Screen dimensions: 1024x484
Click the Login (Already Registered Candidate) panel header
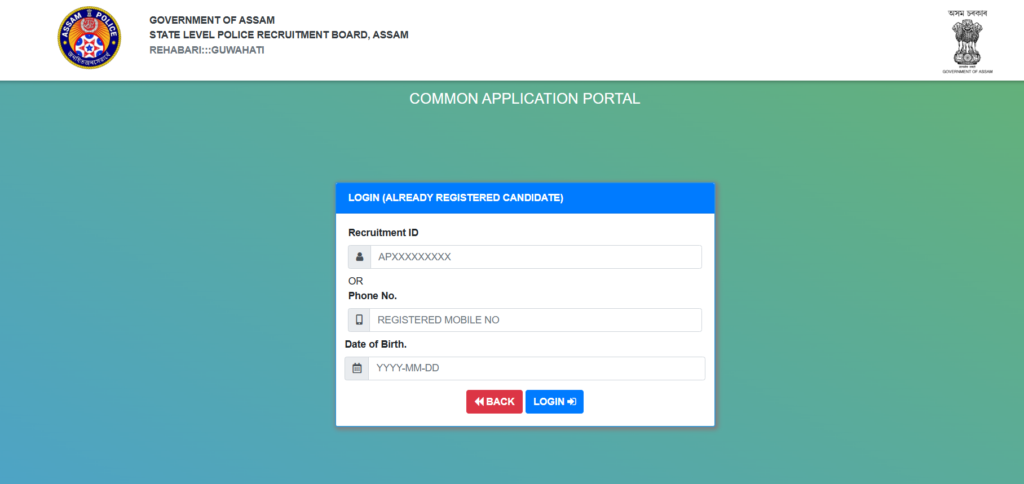click(x=525, y=198)
